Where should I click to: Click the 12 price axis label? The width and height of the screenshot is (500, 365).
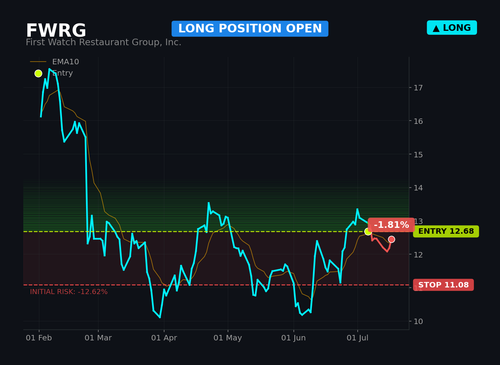tap(418, 255)
